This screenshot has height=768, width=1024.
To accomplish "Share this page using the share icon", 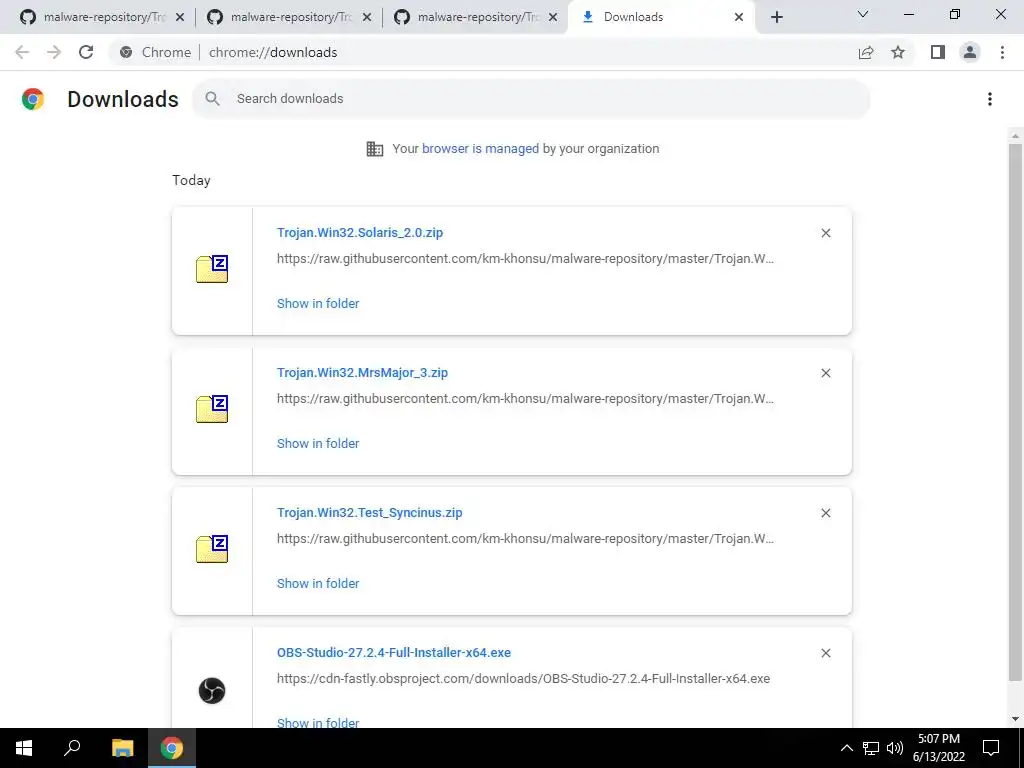I will click(x=866, y=52).
